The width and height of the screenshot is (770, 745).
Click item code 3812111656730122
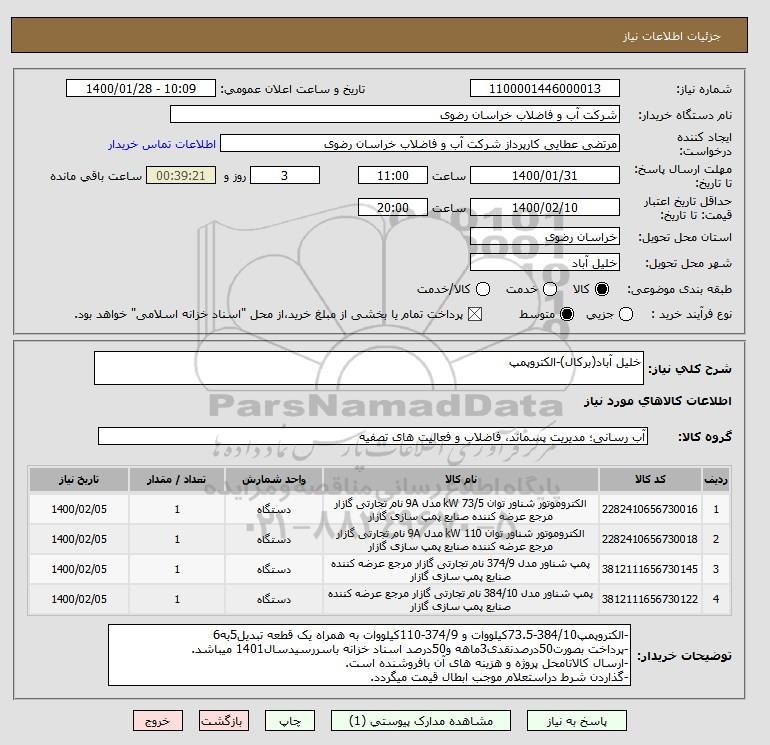[650, 599]
